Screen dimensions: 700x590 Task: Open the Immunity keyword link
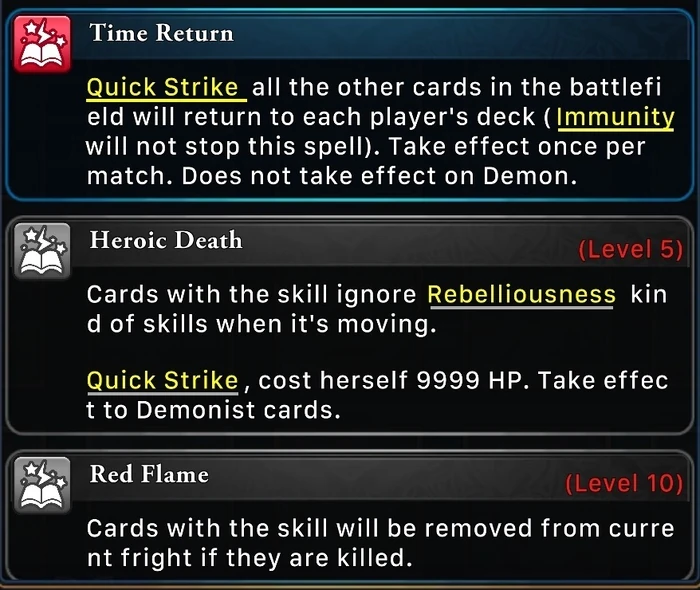[615, 118]
